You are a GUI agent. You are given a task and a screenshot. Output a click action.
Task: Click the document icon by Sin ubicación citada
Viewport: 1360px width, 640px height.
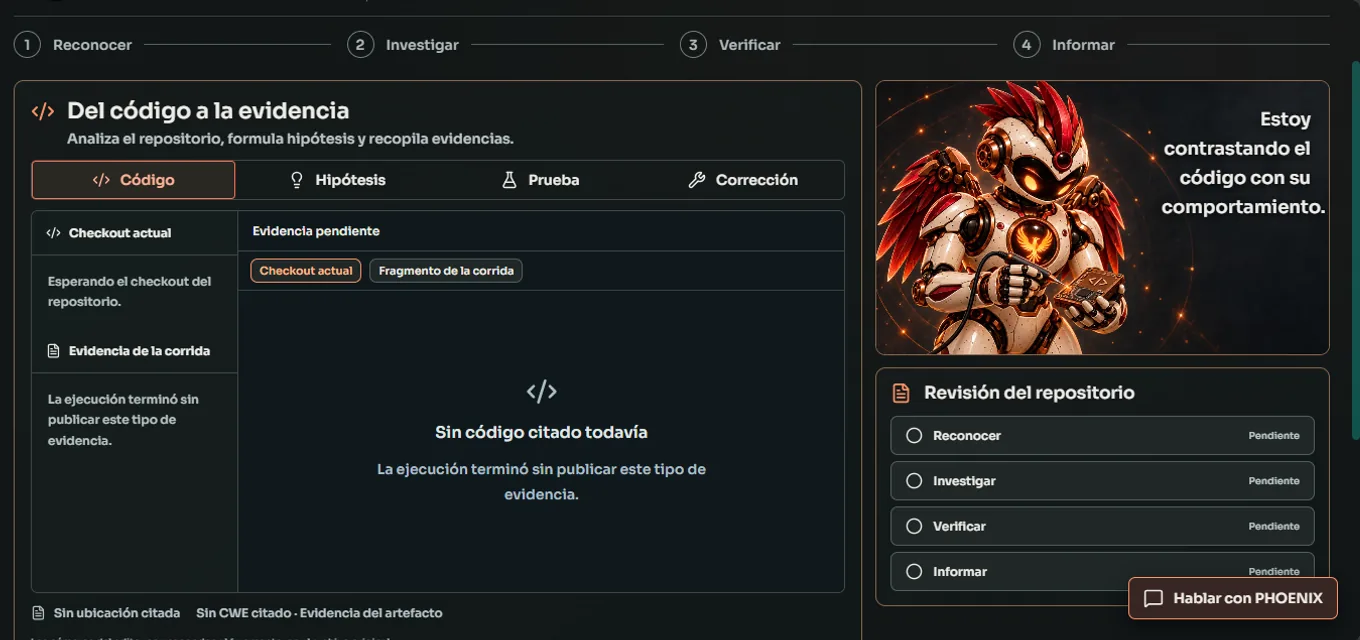(x=38, y=613)
